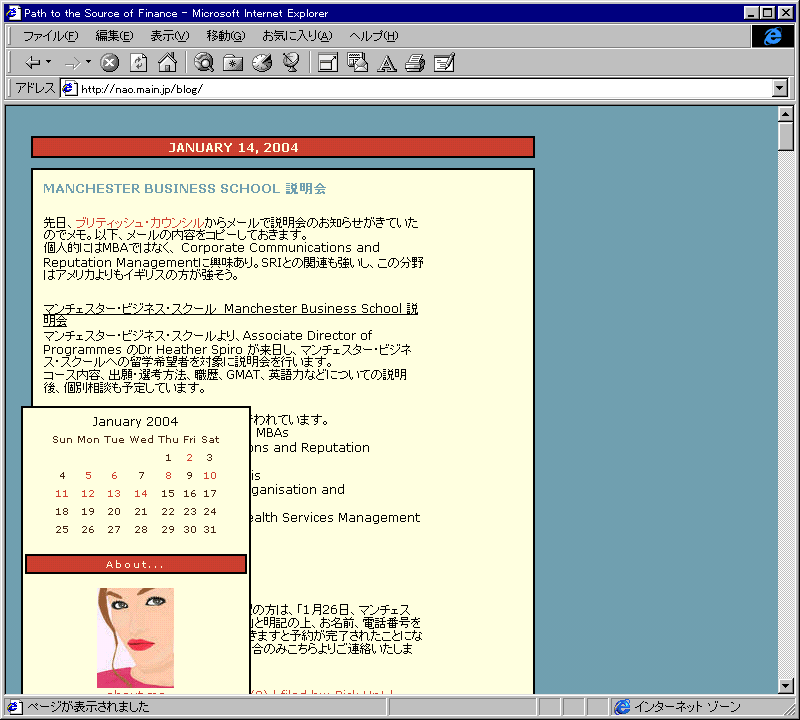800x720 pixels.
Task: Click the January 2004 calendar title
Action: point(135,421)
